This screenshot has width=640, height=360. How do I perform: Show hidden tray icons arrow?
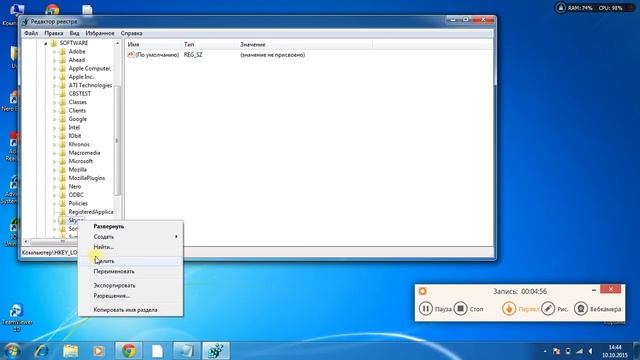545,351
